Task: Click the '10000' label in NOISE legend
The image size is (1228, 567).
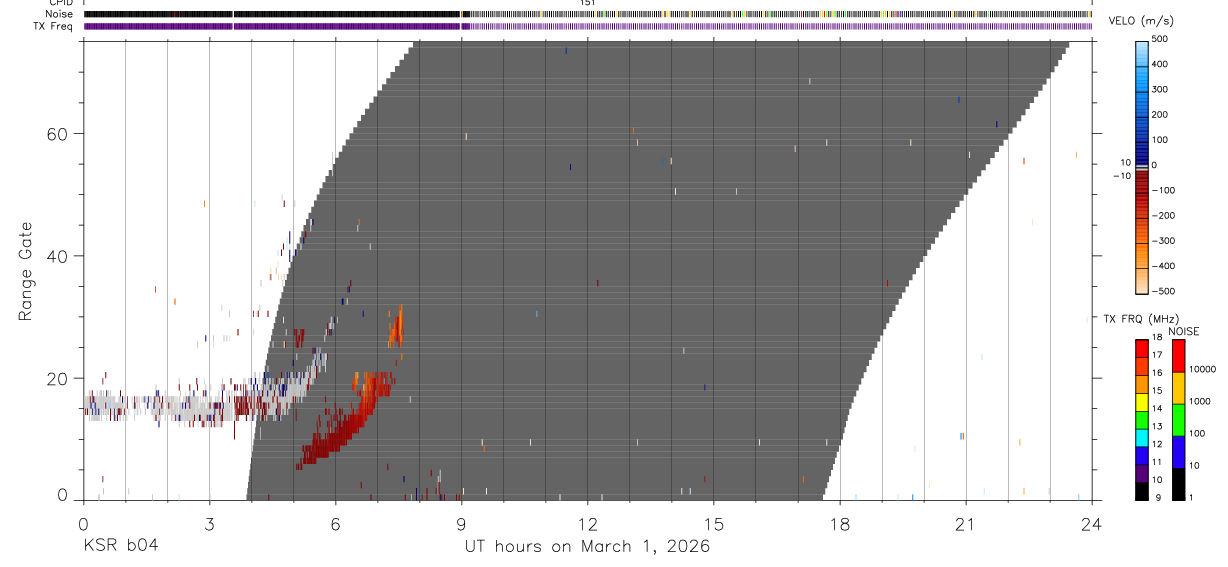Action: point(1201,370)
